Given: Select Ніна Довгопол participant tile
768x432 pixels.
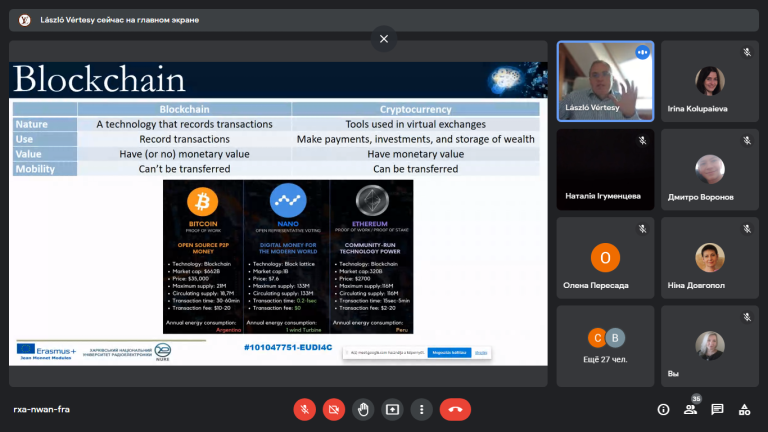Looking at the screenshot, I should pos(710,258).
